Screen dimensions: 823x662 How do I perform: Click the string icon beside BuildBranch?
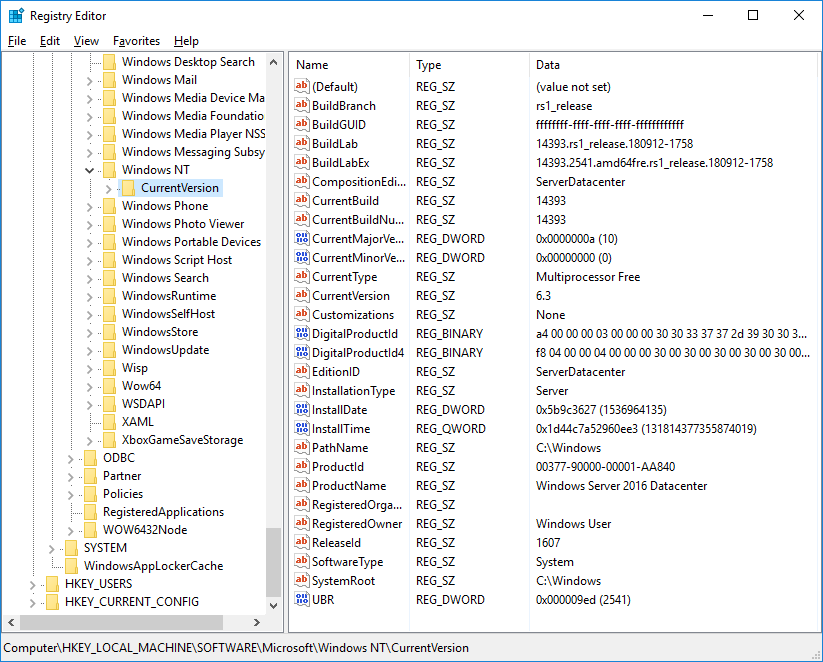[x=302, y=105]
